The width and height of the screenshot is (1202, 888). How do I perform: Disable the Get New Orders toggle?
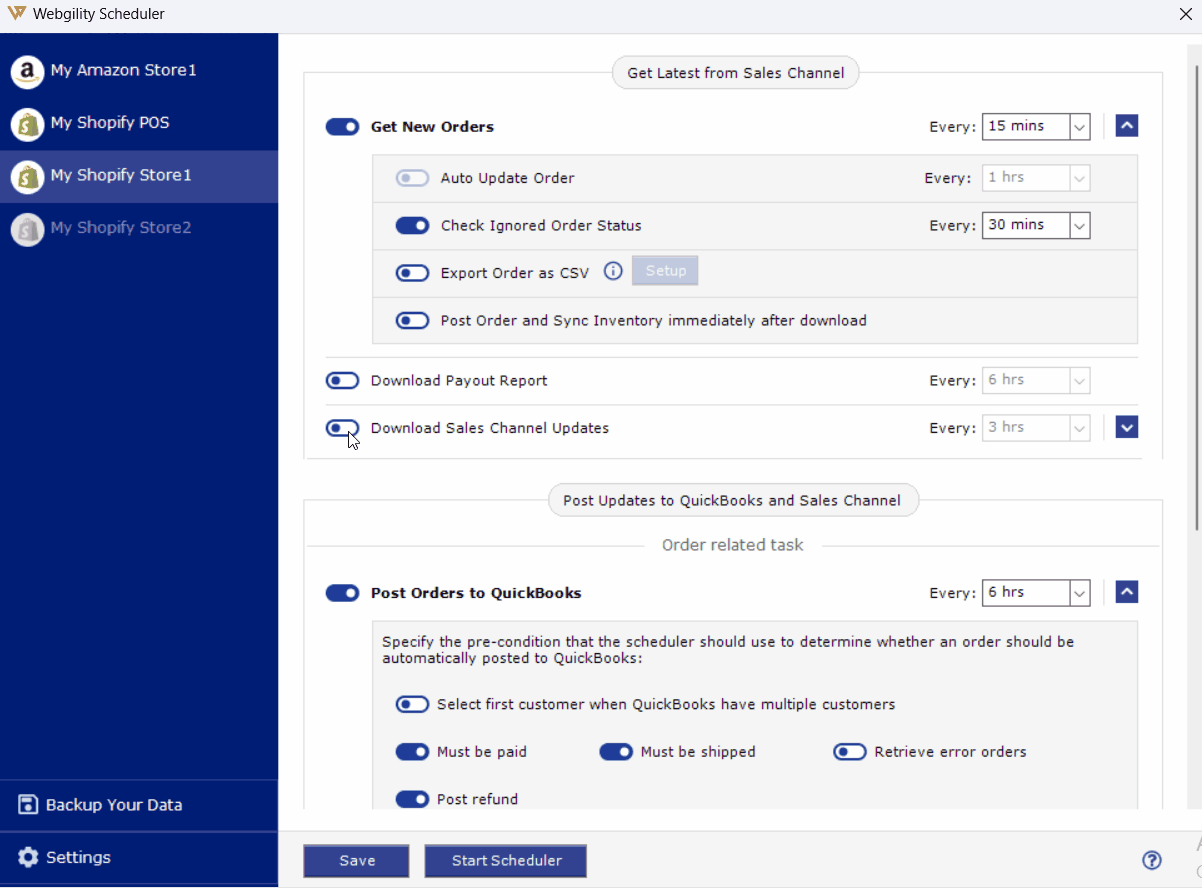coord(342,127)
